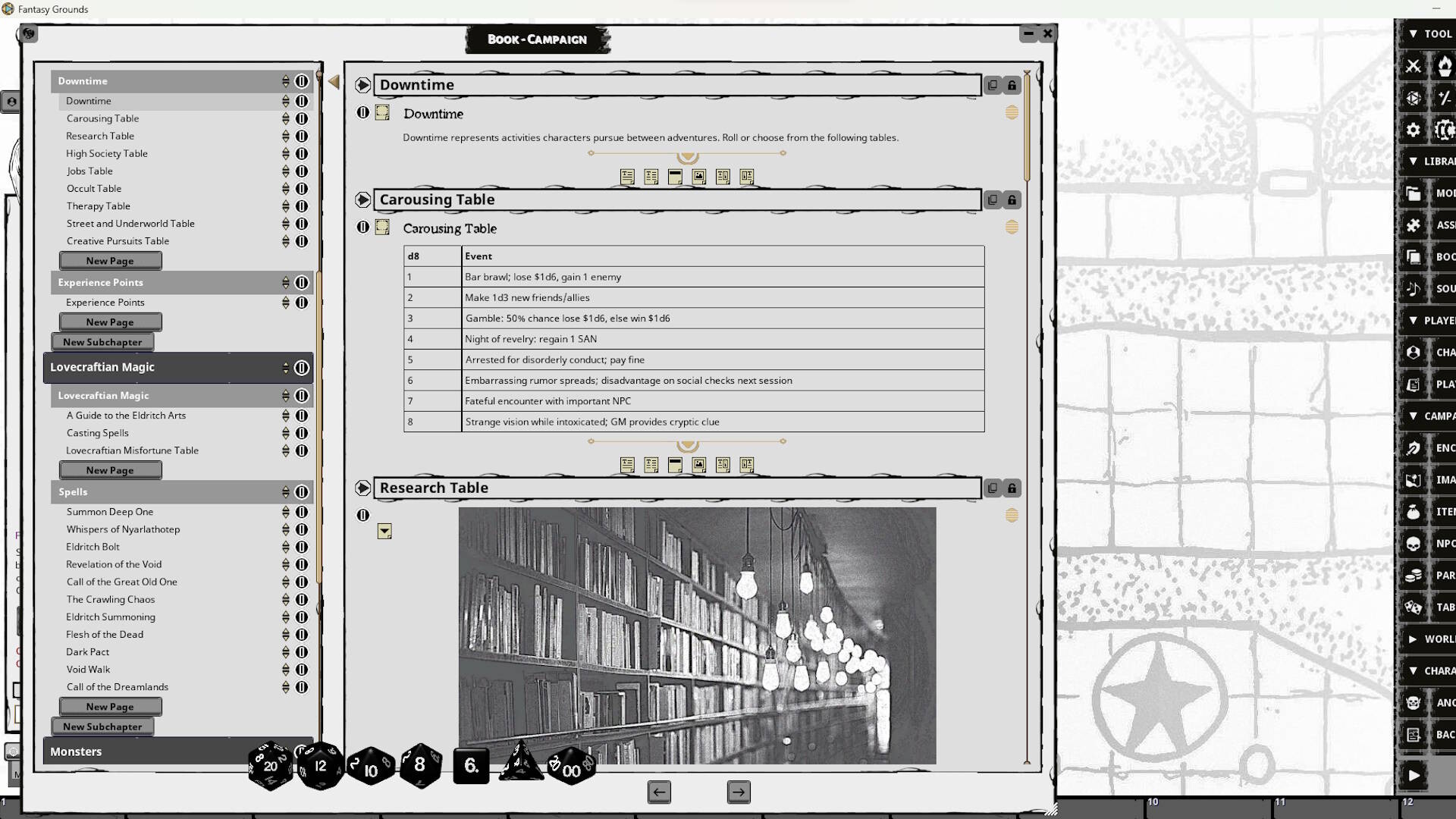Viewport: 1456px width, 819px height.
Task: Toggle visibility indicator for the Spells subchapter
Action: click(x=302, y=492)
